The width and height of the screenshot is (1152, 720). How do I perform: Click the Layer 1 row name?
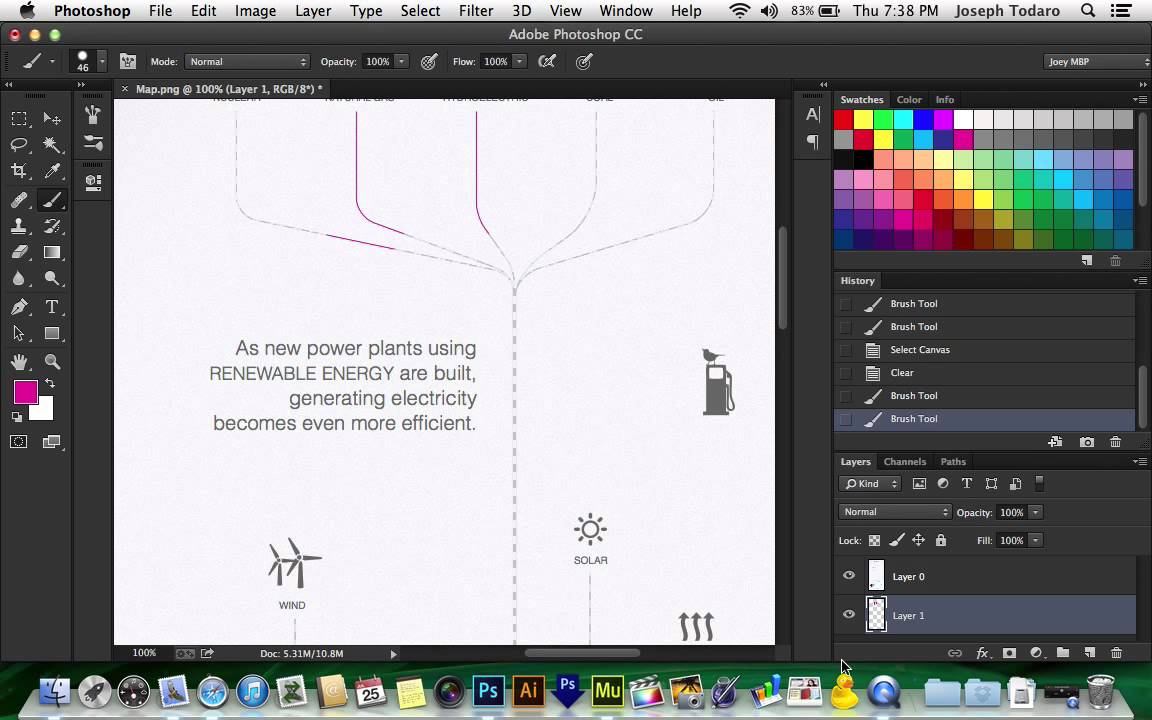coord(908,616)
